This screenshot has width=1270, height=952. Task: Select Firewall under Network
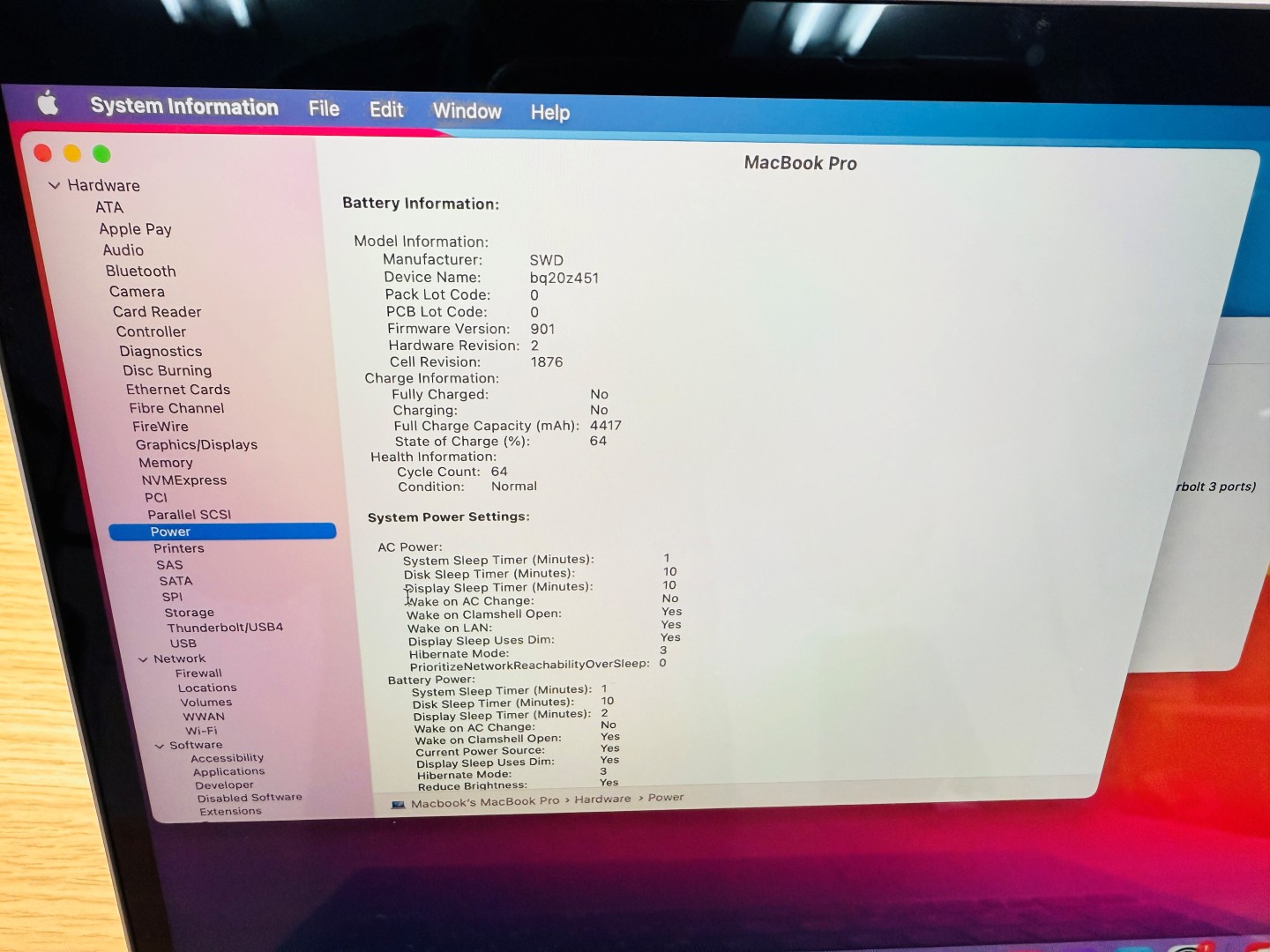pos(198,673)
